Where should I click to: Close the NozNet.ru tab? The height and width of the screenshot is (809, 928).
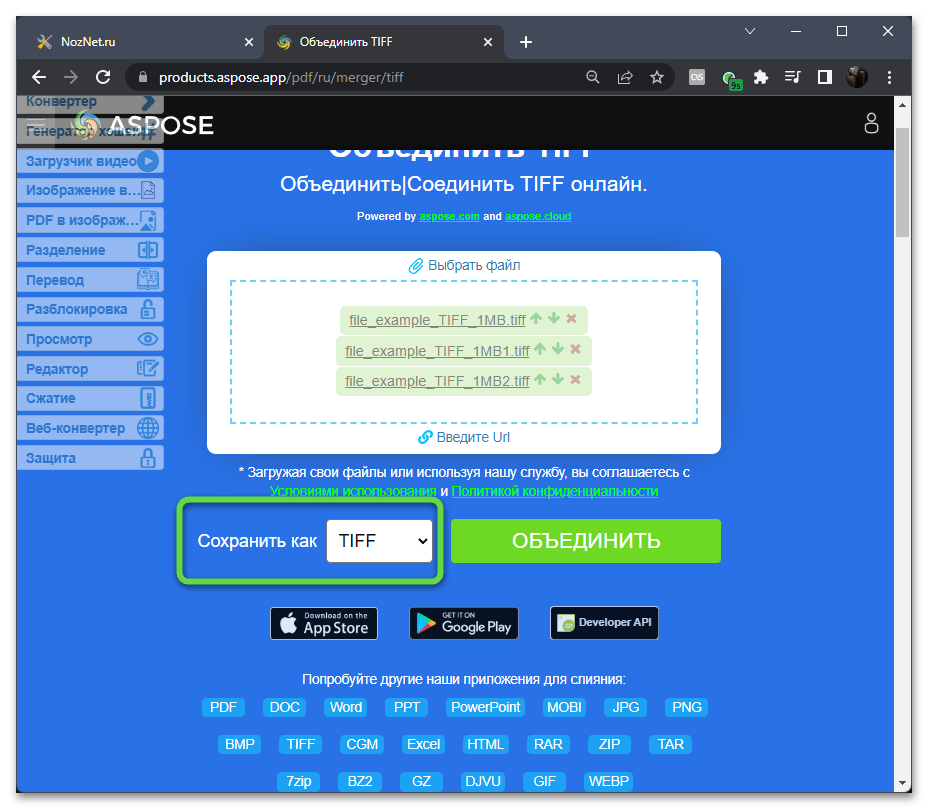click(x=249, y=42)
